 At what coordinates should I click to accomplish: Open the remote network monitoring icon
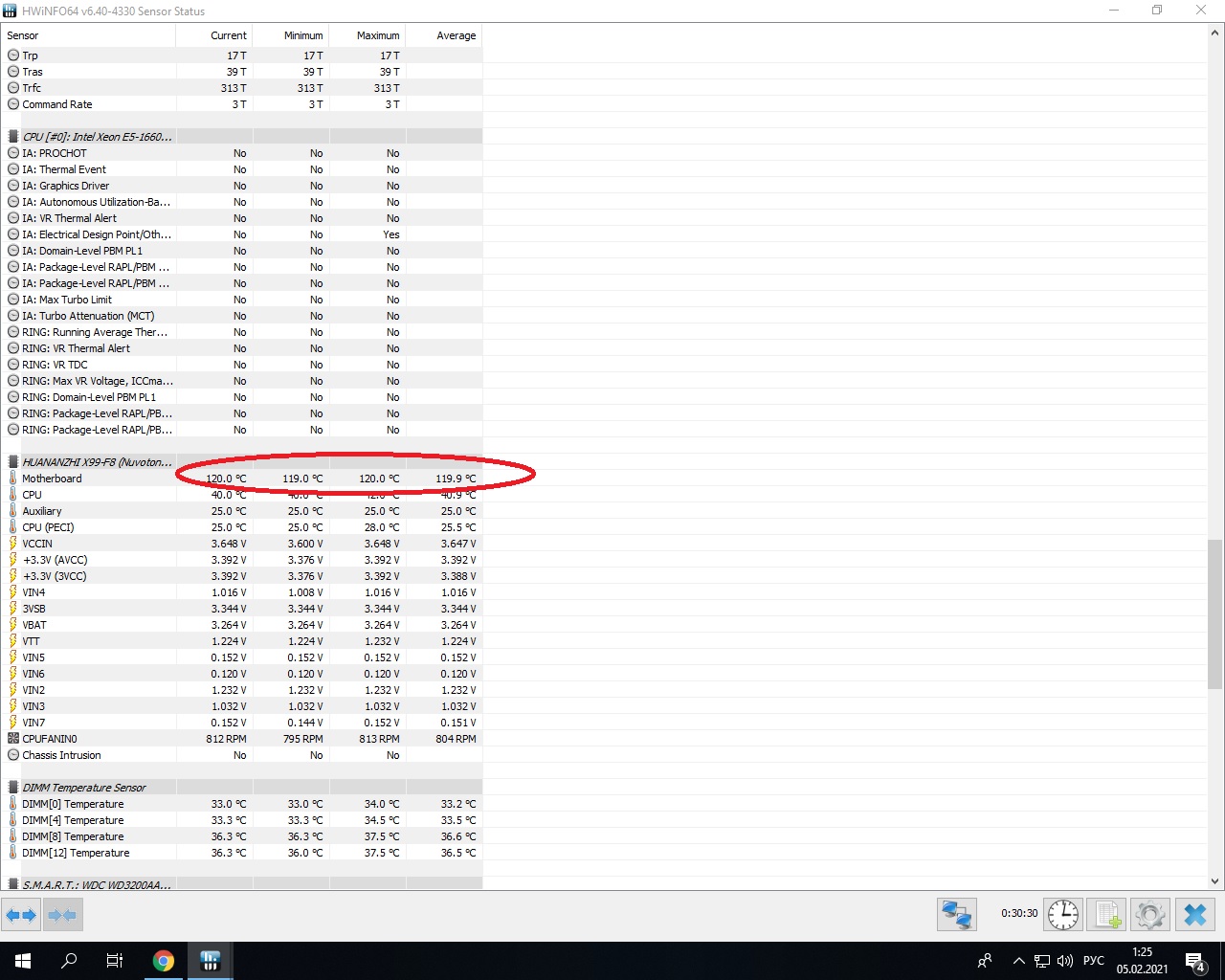coord(956,915)
